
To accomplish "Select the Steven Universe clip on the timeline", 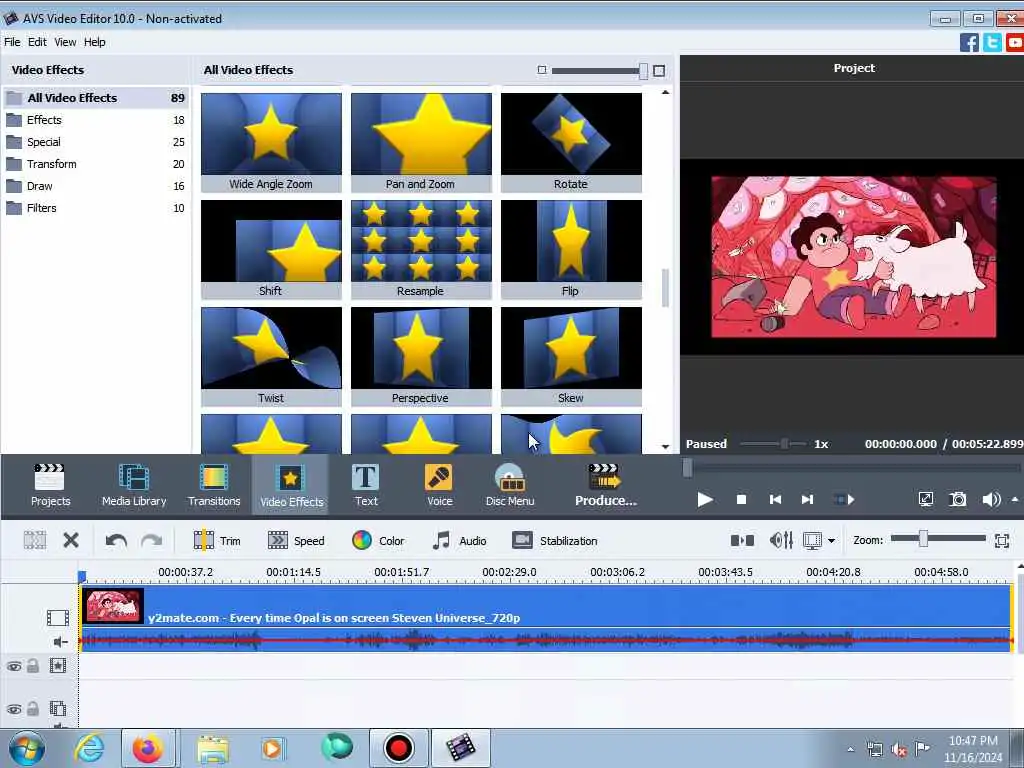I will (x=545, y=618).
